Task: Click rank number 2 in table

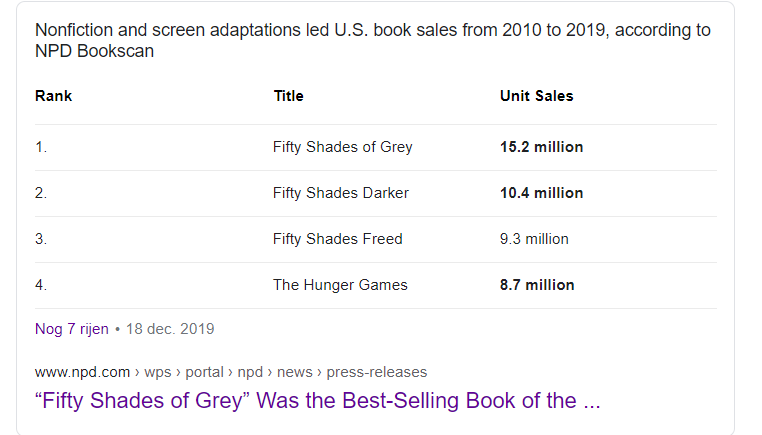Action: 41,193
